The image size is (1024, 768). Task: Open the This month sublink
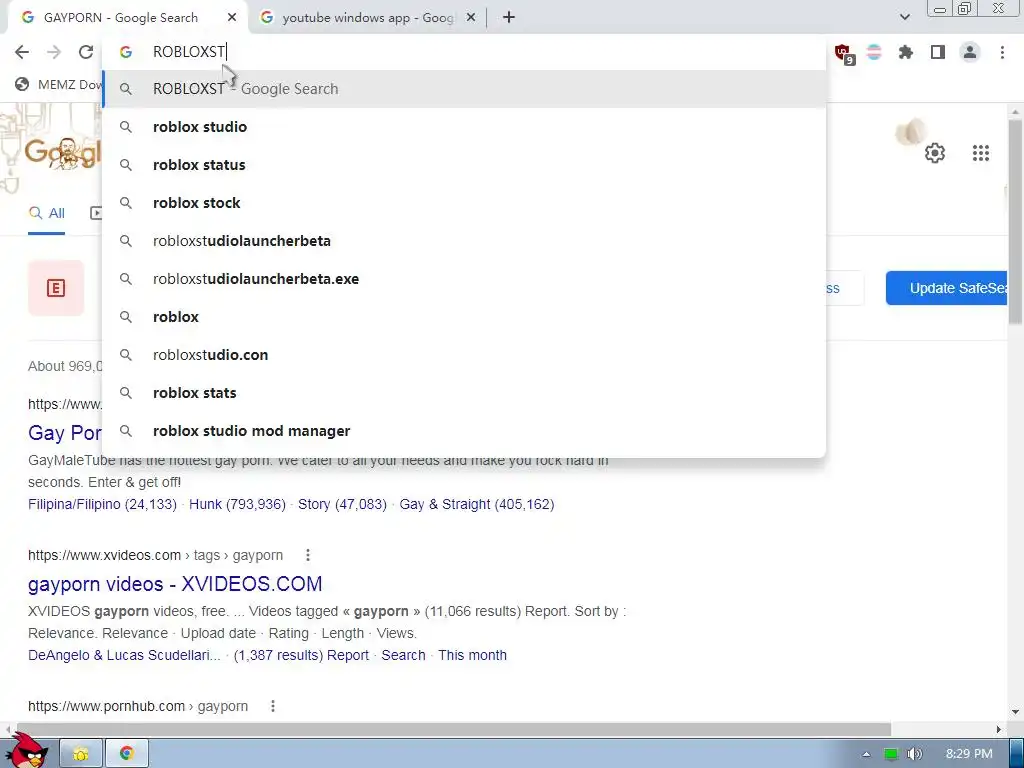point(472,655)
